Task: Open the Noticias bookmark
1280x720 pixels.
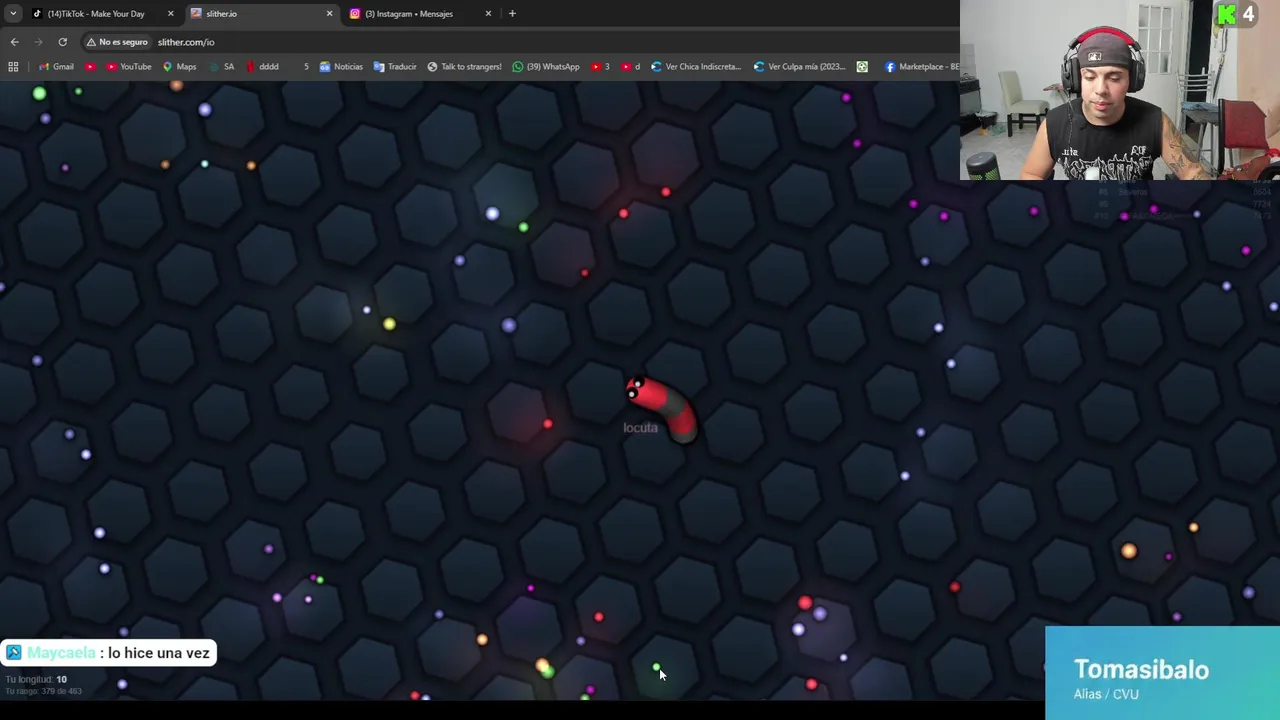Action: coord(341,67)
